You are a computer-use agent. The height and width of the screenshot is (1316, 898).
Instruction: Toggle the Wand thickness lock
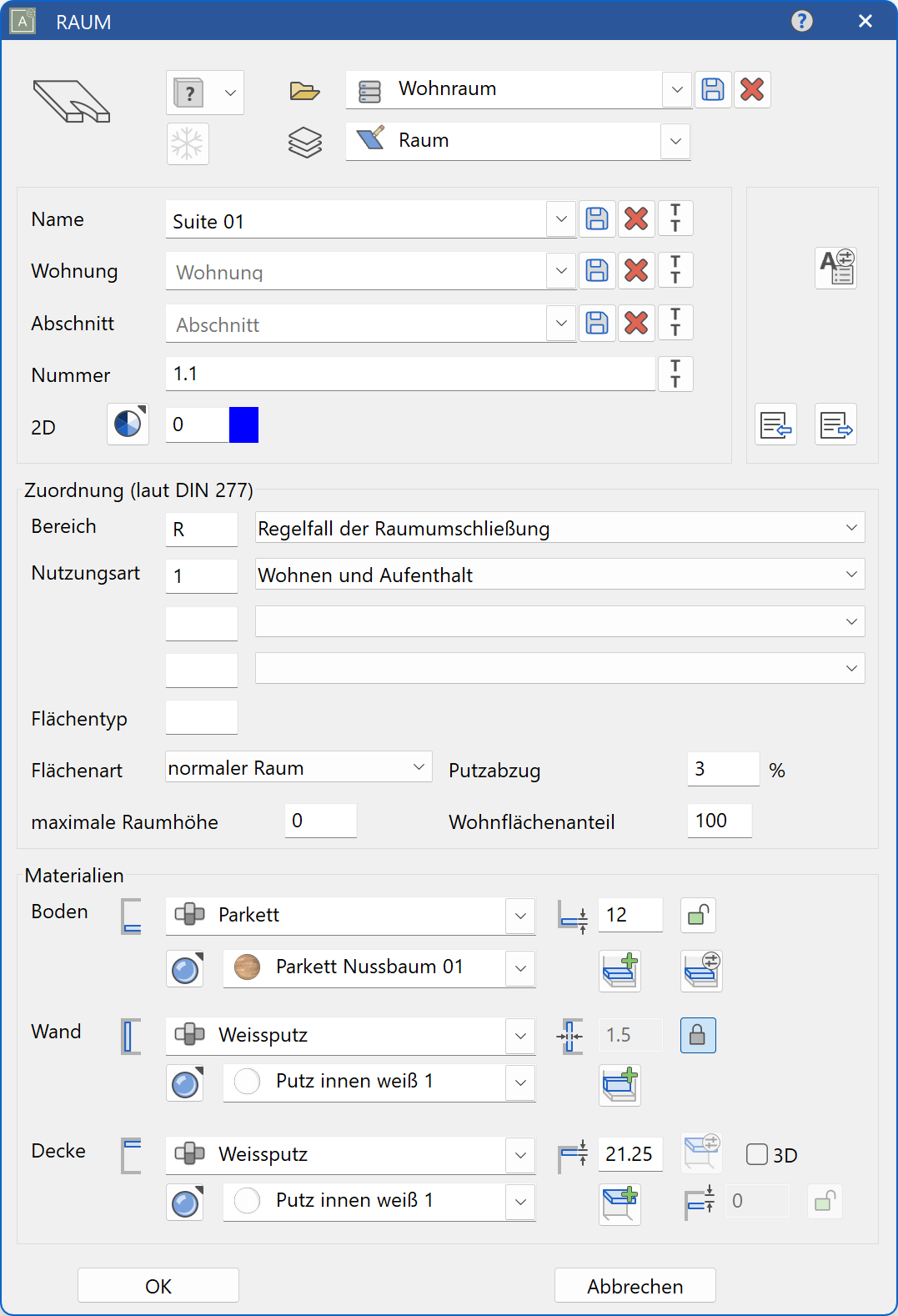(698, 1036)
